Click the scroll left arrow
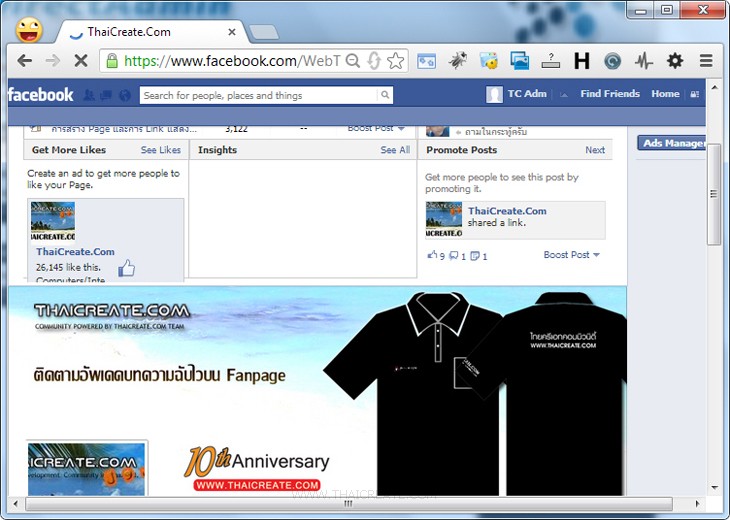Viewport: 730px width, 520px height. (16, 503)
